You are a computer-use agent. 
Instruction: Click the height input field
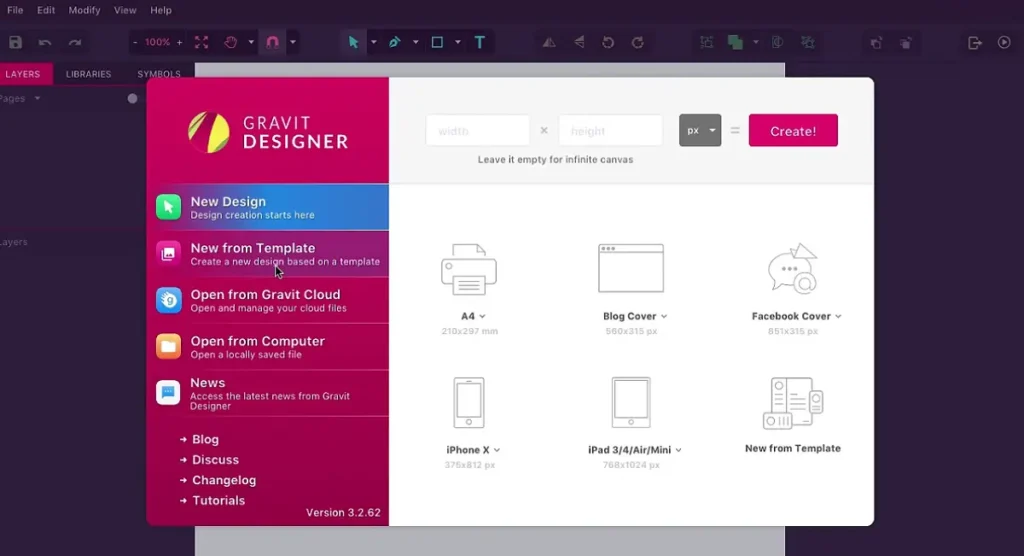[x=610, y=131]
